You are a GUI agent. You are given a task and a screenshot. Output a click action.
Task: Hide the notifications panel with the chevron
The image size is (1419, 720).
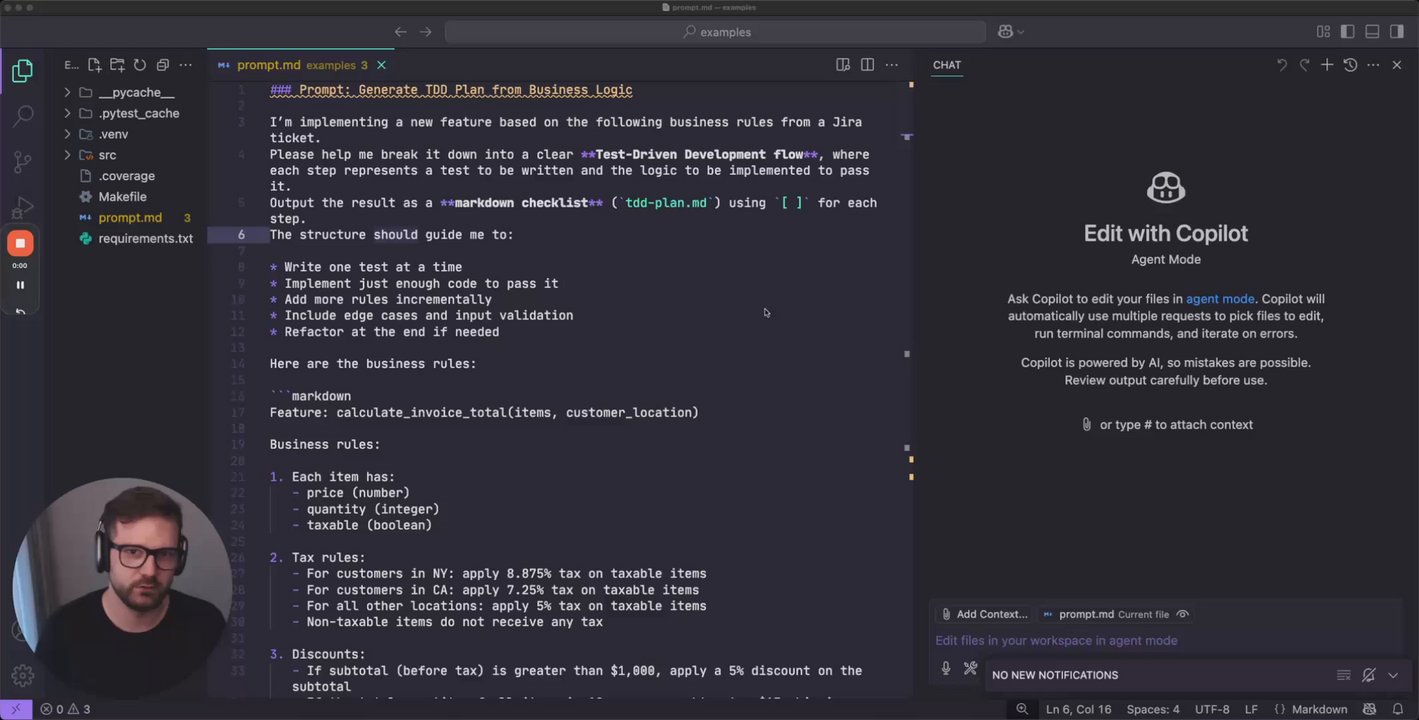pos(1393,675)
